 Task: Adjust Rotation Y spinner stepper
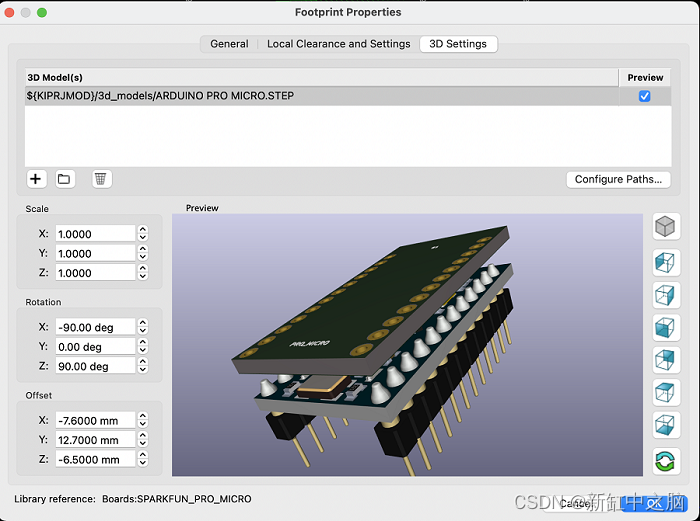[x=143, y=346]
